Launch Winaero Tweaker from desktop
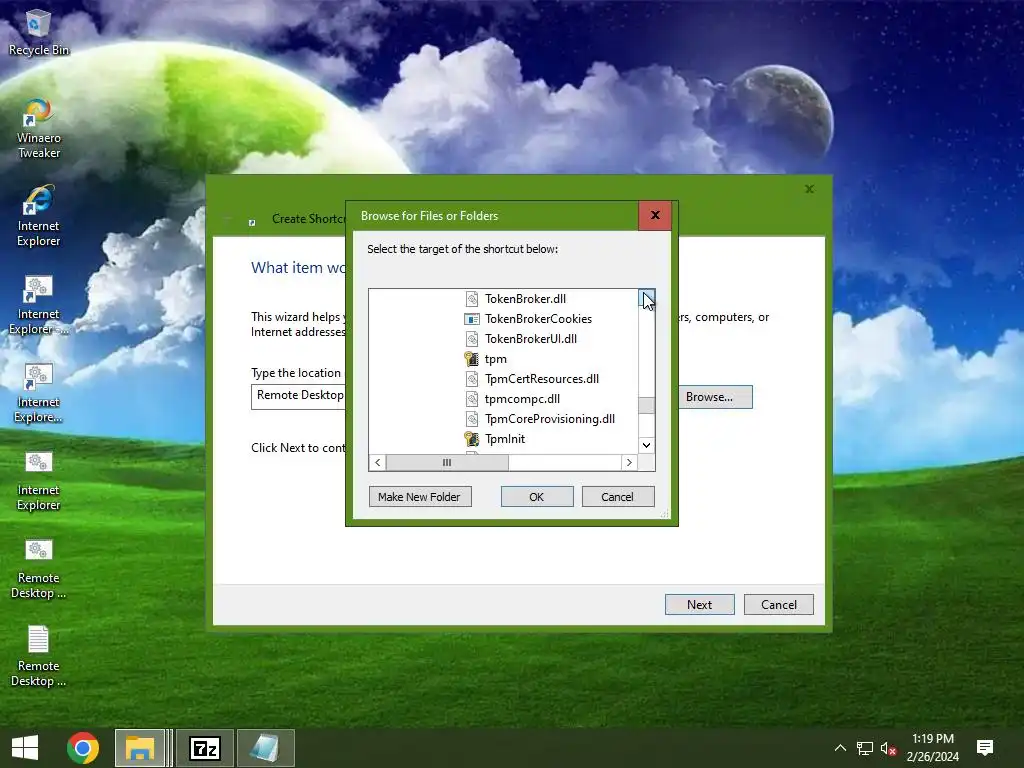This screenshot has height=768, width=1024. point(39,129)
